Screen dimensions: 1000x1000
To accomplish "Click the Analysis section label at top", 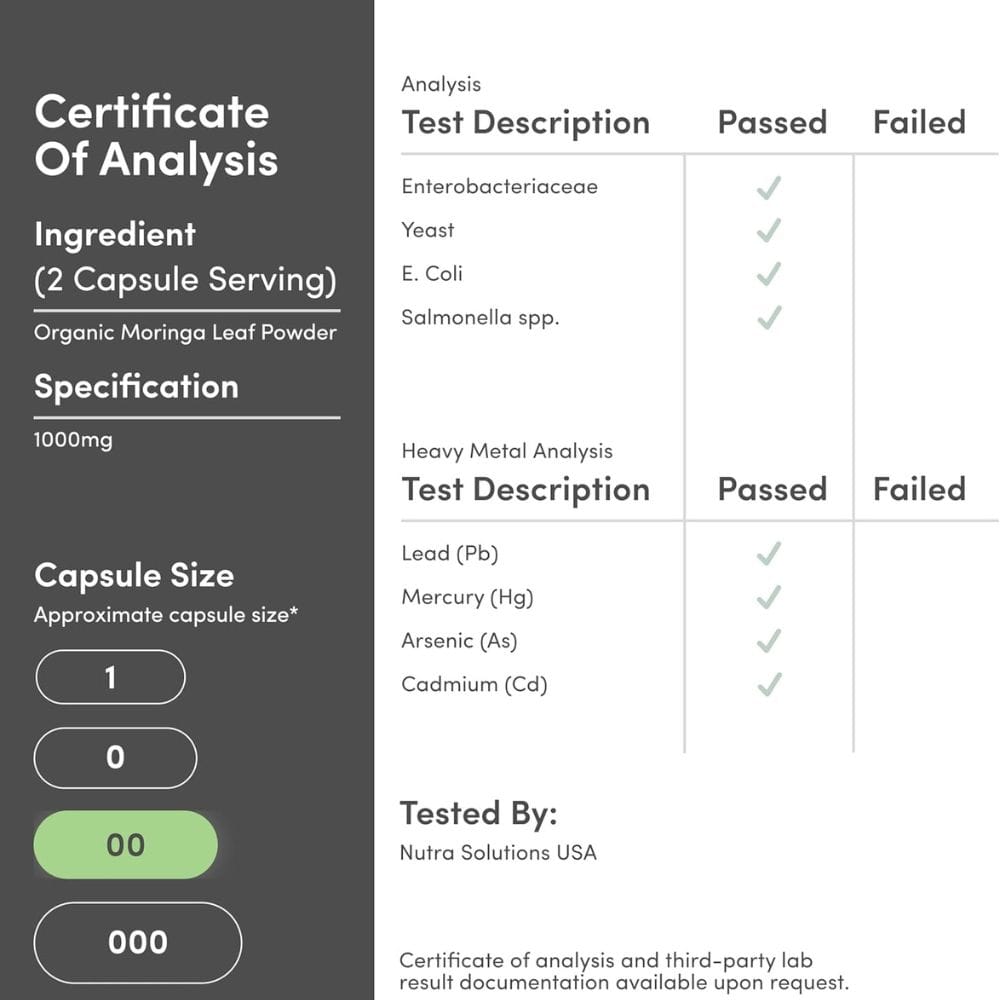I will tap(441, 84).
